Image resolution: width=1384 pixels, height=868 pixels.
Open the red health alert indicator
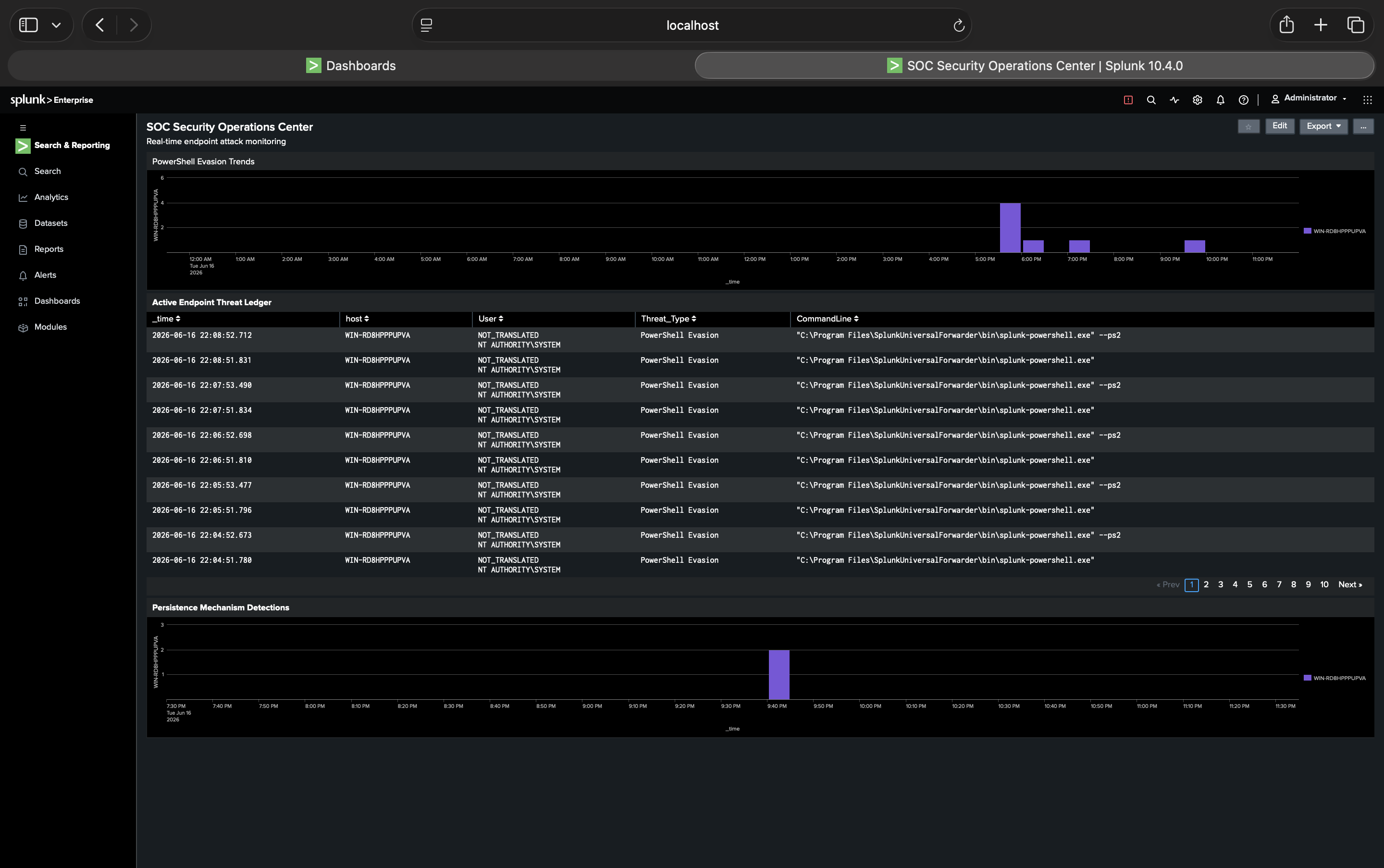click(x=1128, y=100)
